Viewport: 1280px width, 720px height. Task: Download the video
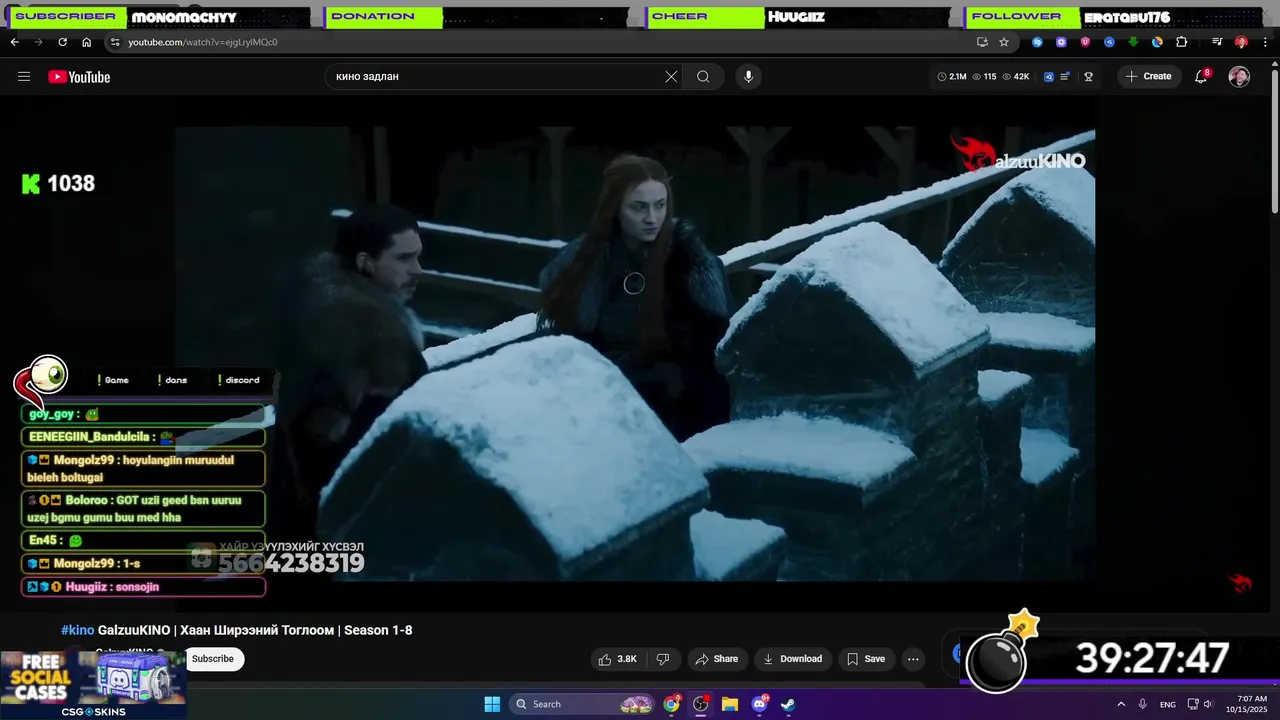792,659
